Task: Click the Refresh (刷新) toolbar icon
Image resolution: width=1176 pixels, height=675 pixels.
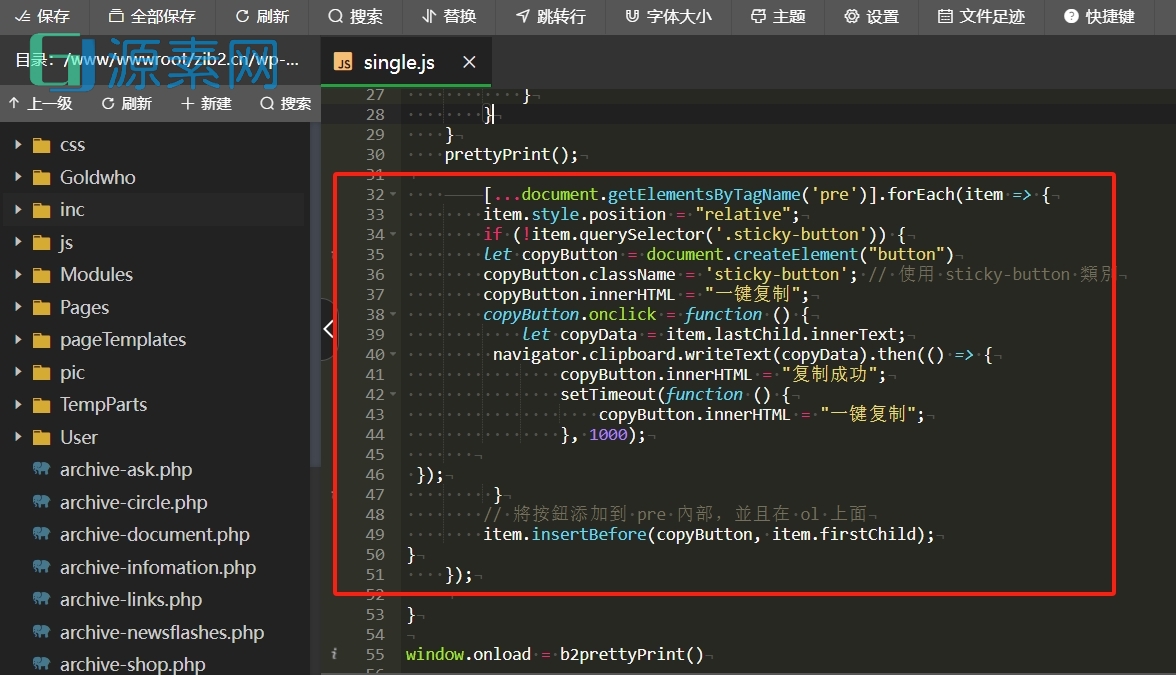Action: (x=262, y=17)
